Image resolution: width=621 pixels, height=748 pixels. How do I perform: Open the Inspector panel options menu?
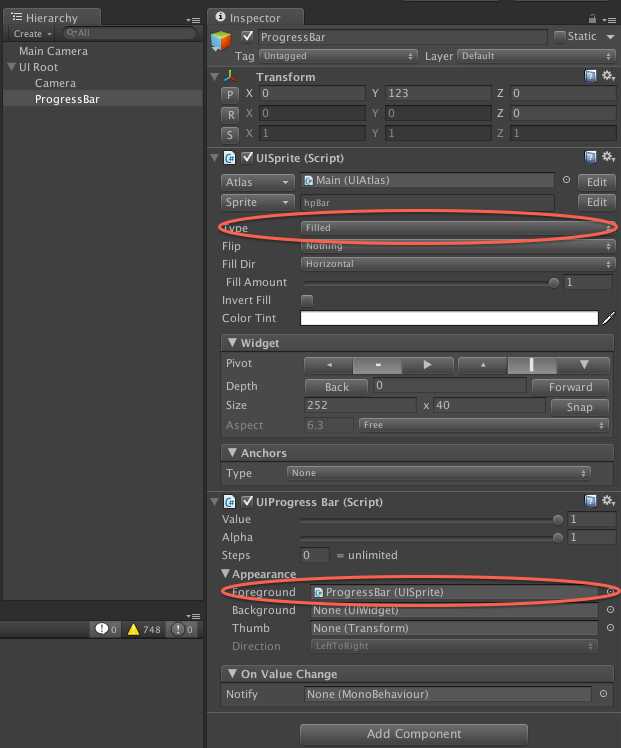[x=609, y=20]
